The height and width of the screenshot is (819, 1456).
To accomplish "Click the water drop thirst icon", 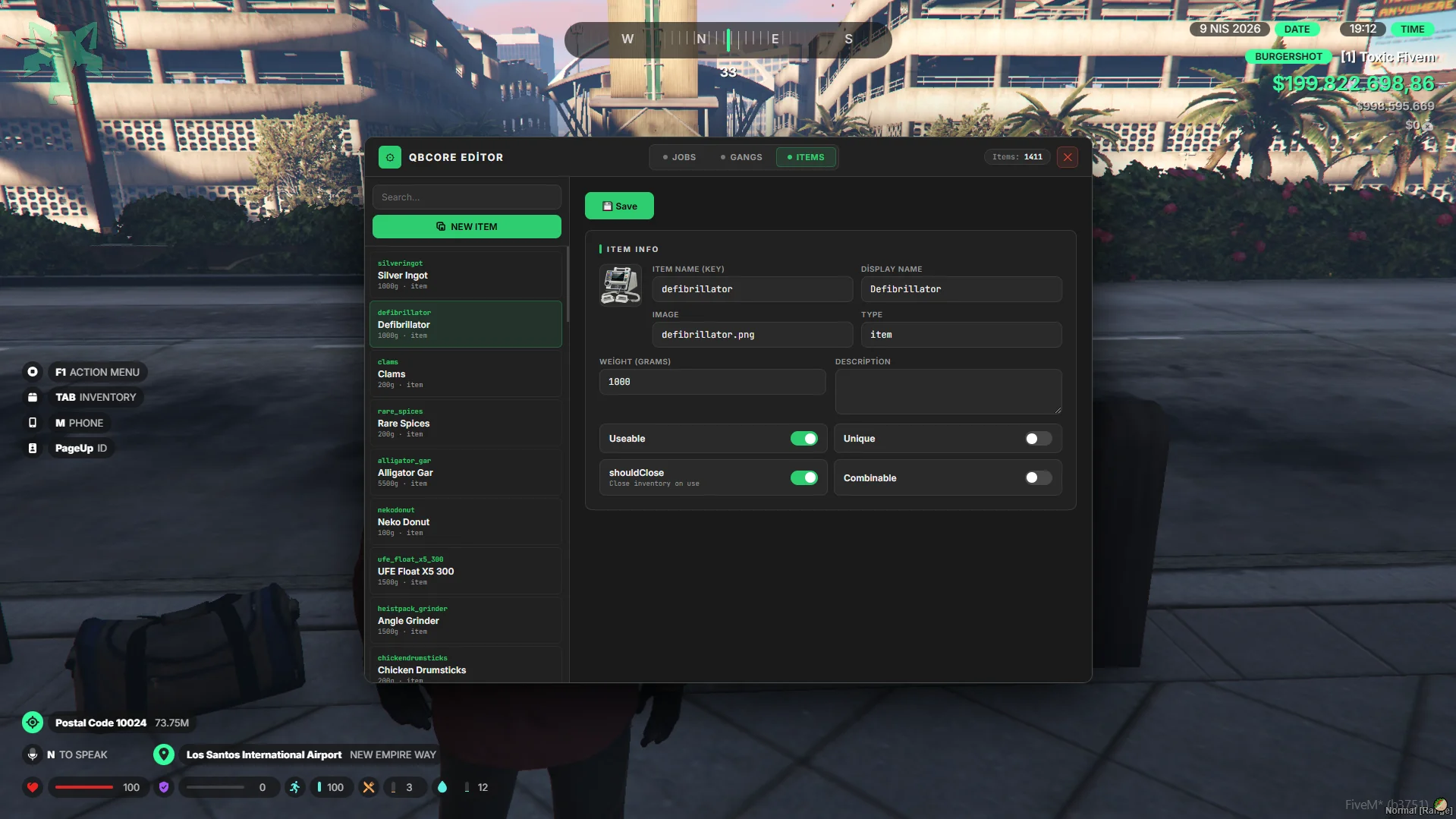I will 442,787.
